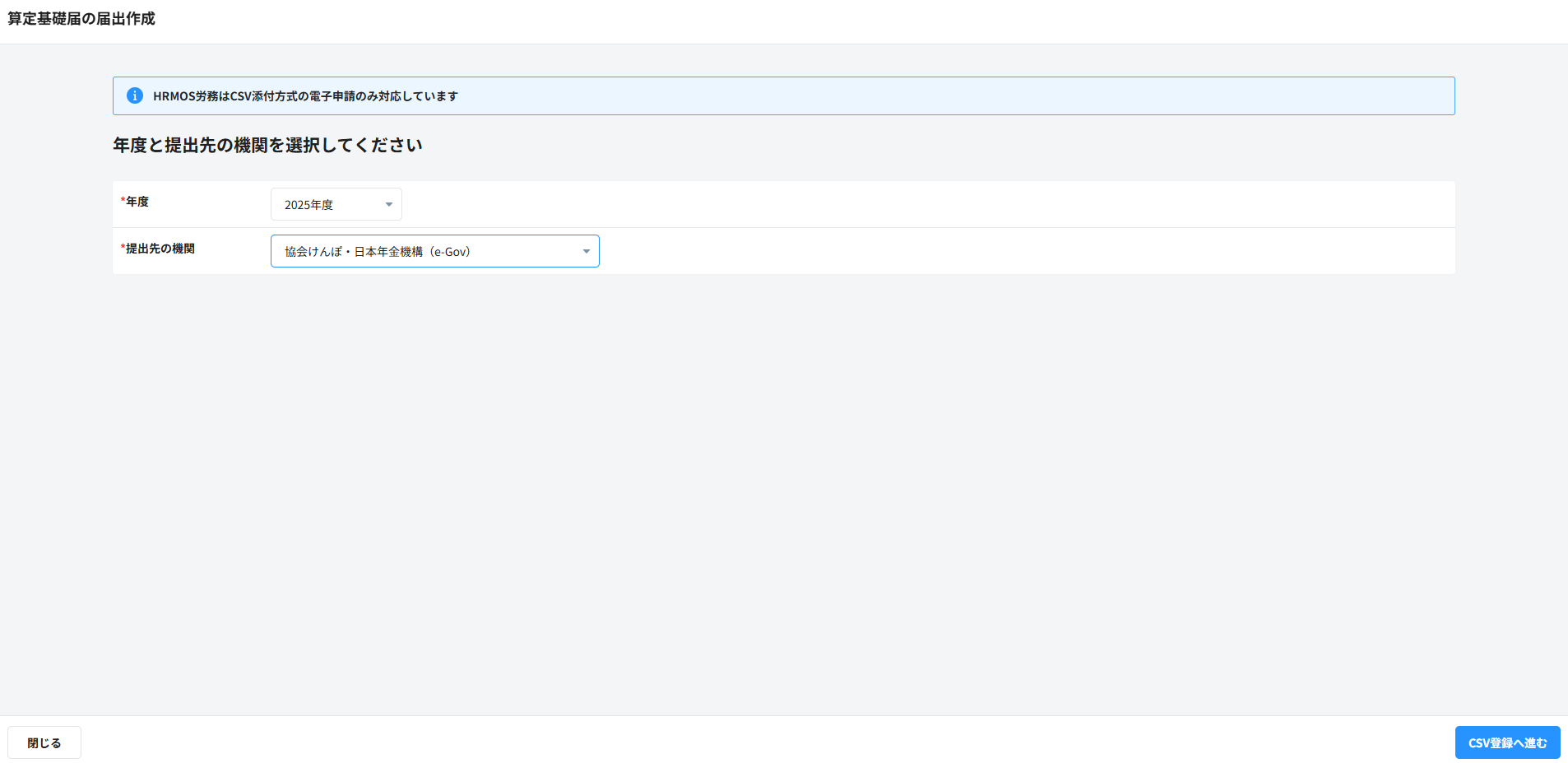Click the arrow on the 提出先の機関 dropdown
The height and width of the screenshot is (763, 1568).
pos(587,251)
